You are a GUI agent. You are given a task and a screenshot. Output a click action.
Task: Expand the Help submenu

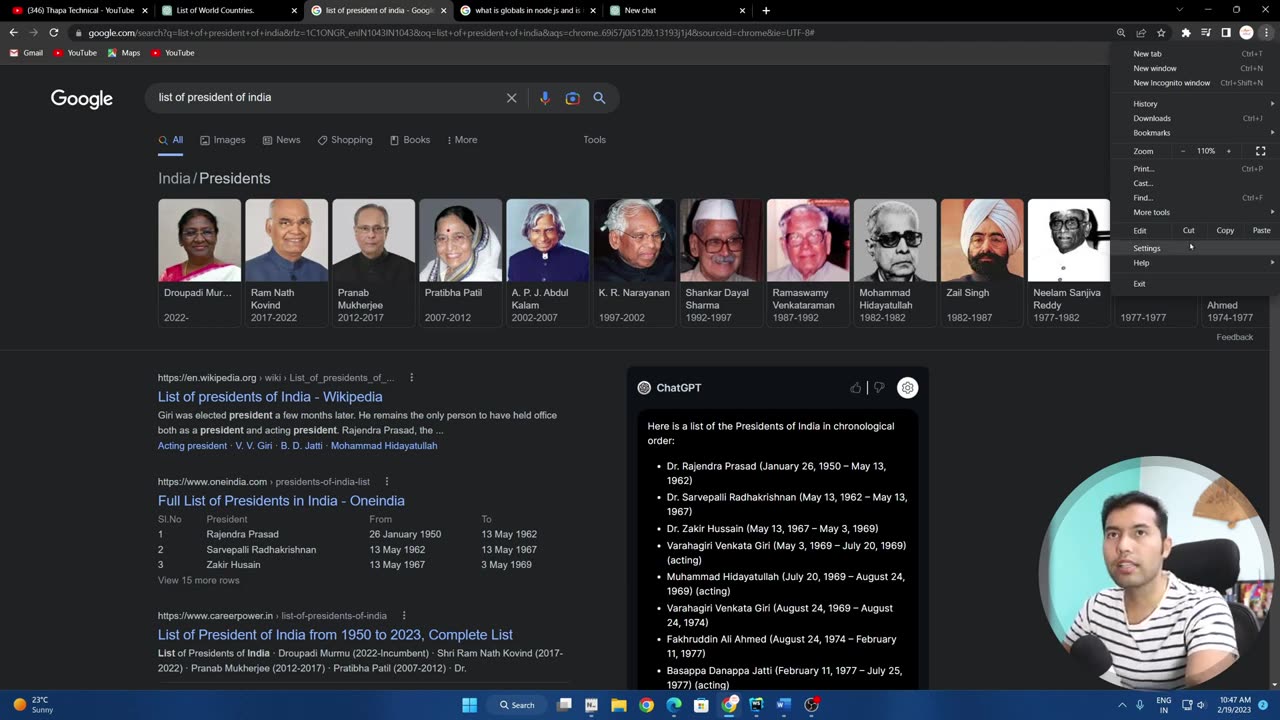pyautogui.click(x=1194, y=263)
